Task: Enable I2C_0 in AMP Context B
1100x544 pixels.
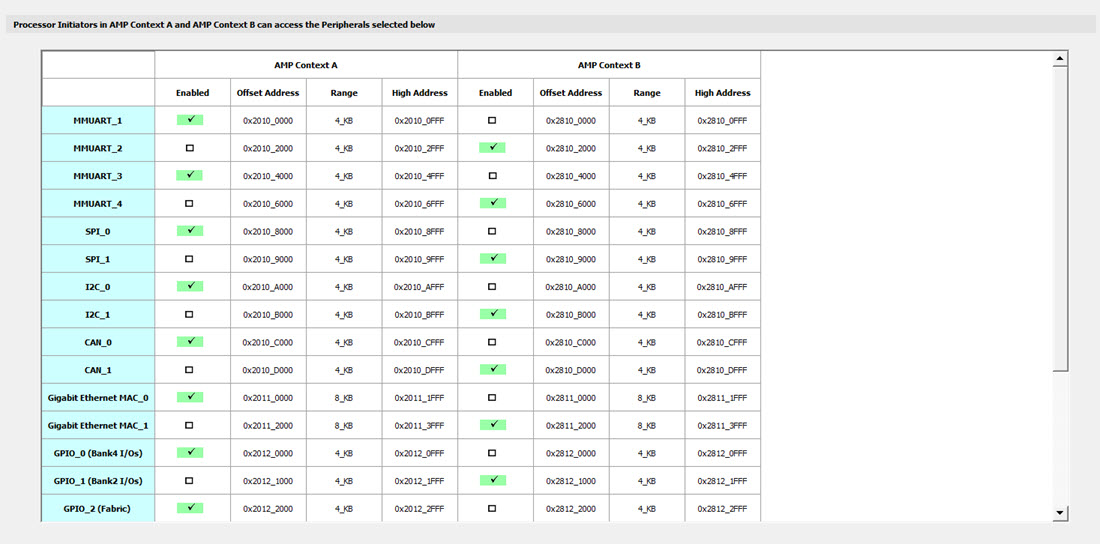Action: [x=492, y=286]
